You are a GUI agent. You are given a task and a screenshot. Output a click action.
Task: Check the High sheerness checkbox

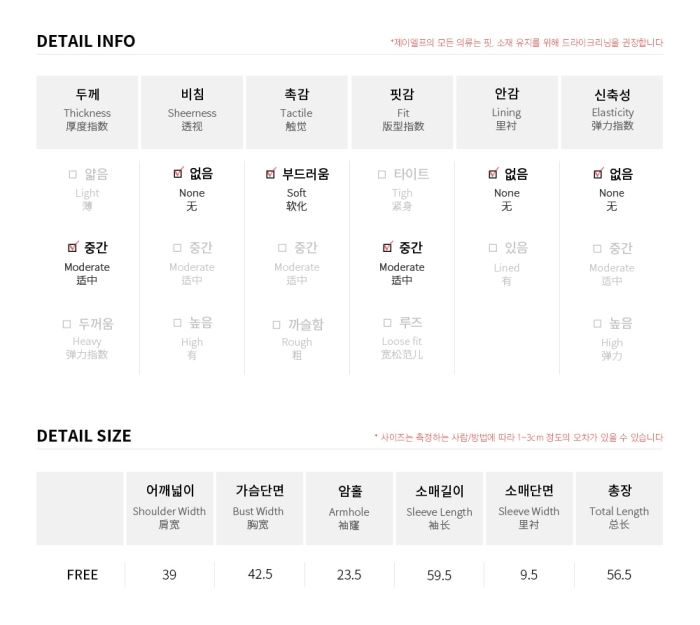177,323
